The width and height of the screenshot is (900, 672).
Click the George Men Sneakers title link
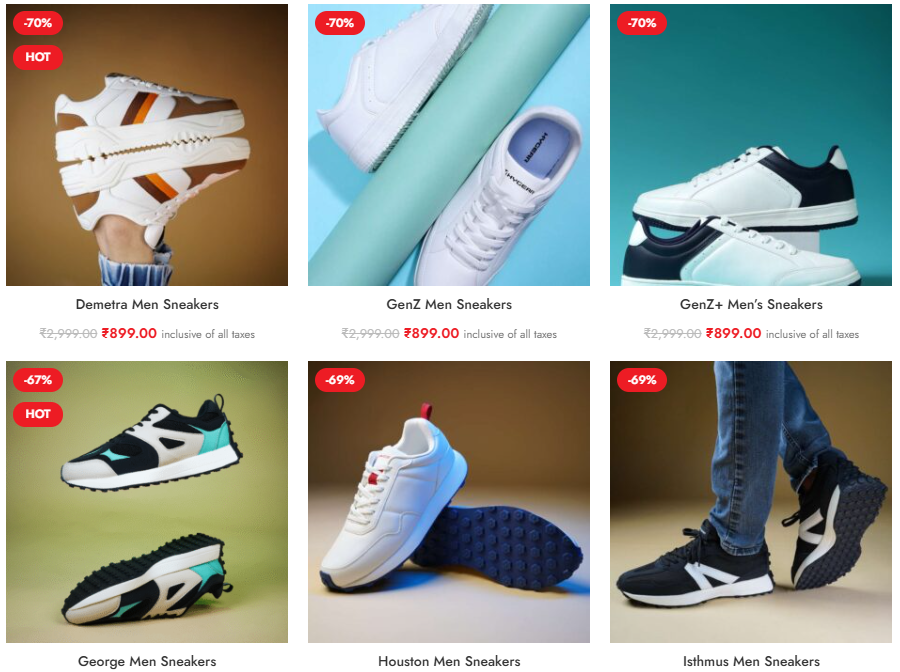tap(147, 661)
